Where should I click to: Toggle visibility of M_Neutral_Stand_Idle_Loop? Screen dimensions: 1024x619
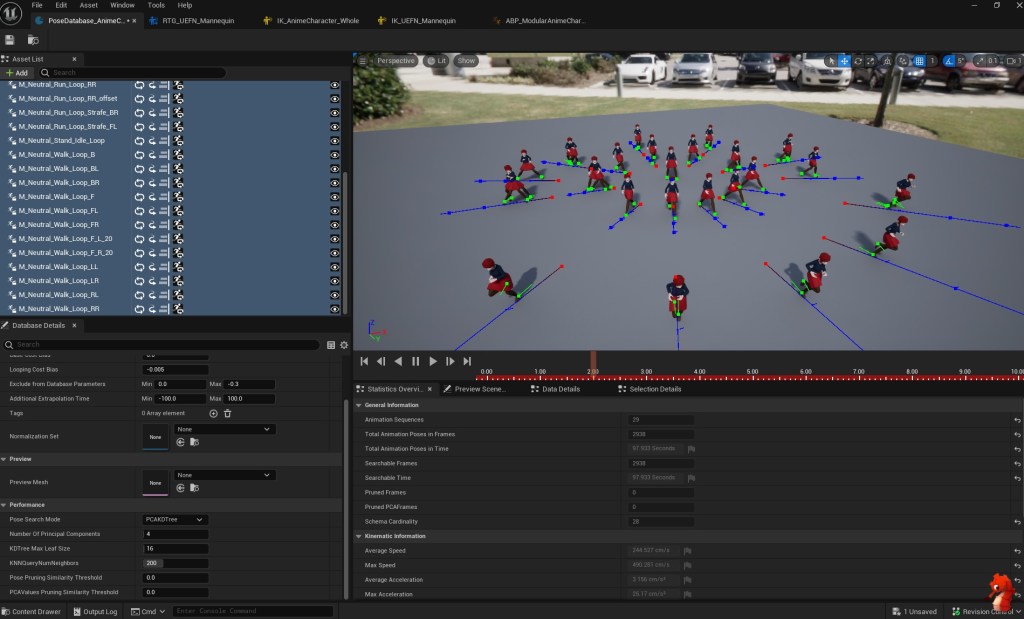pyautogui.click(x=334, y=141)
